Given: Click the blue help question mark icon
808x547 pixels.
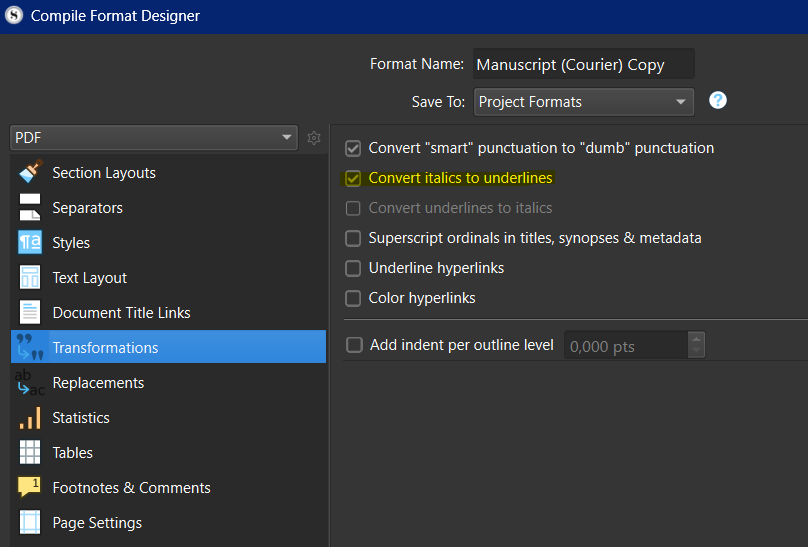Looking at the screenshot, I should click(x=717, y=100).
